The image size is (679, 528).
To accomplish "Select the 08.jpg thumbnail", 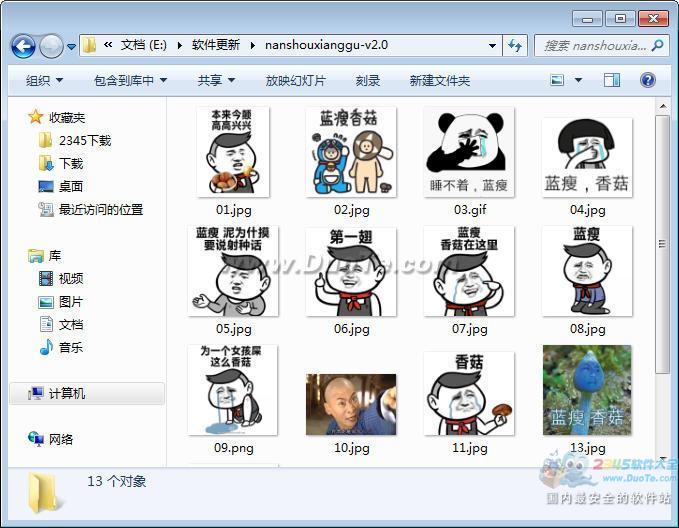I will (587, 271).
